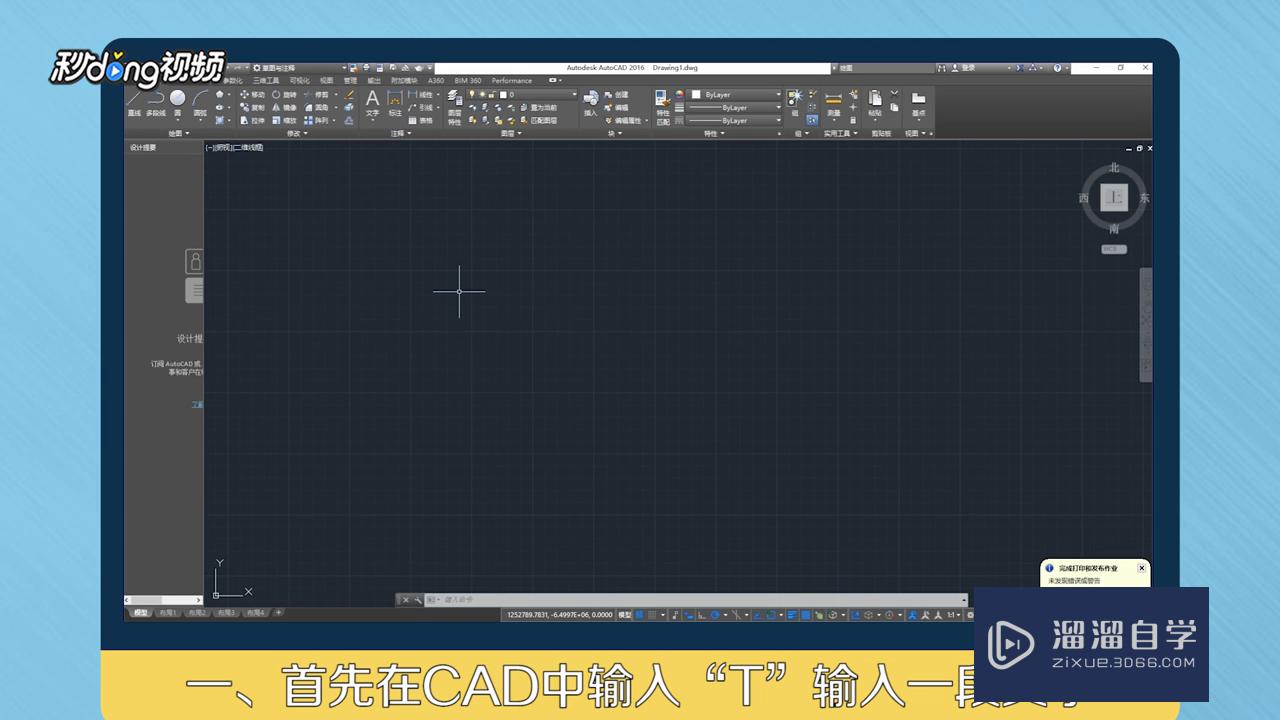The width and height of the screenshot is (1280, 720).
Task: Open the 可视化 ribbon tab
Action: click(299, 81)
